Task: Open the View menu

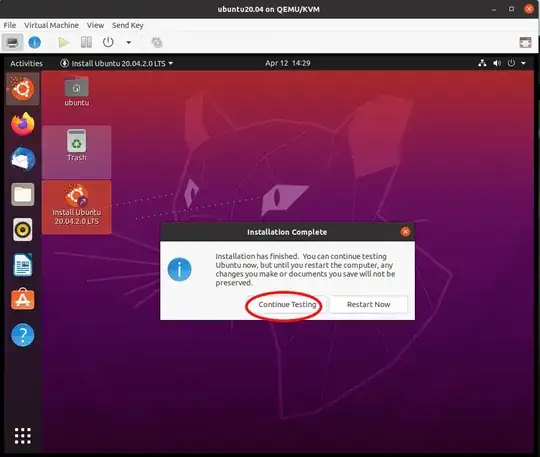Action: point(95,25)
